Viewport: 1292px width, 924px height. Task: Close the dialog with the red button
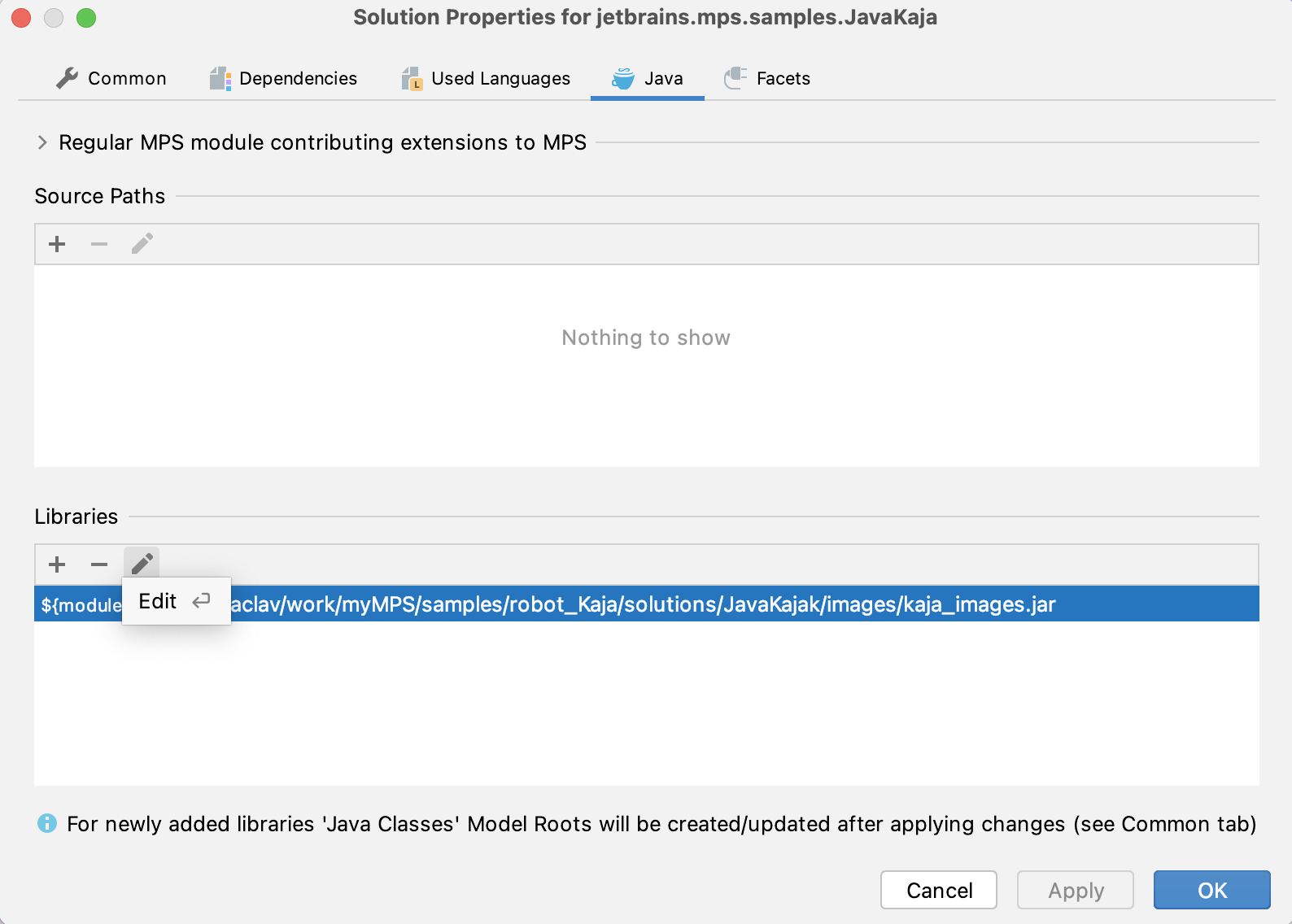point(21,18)
